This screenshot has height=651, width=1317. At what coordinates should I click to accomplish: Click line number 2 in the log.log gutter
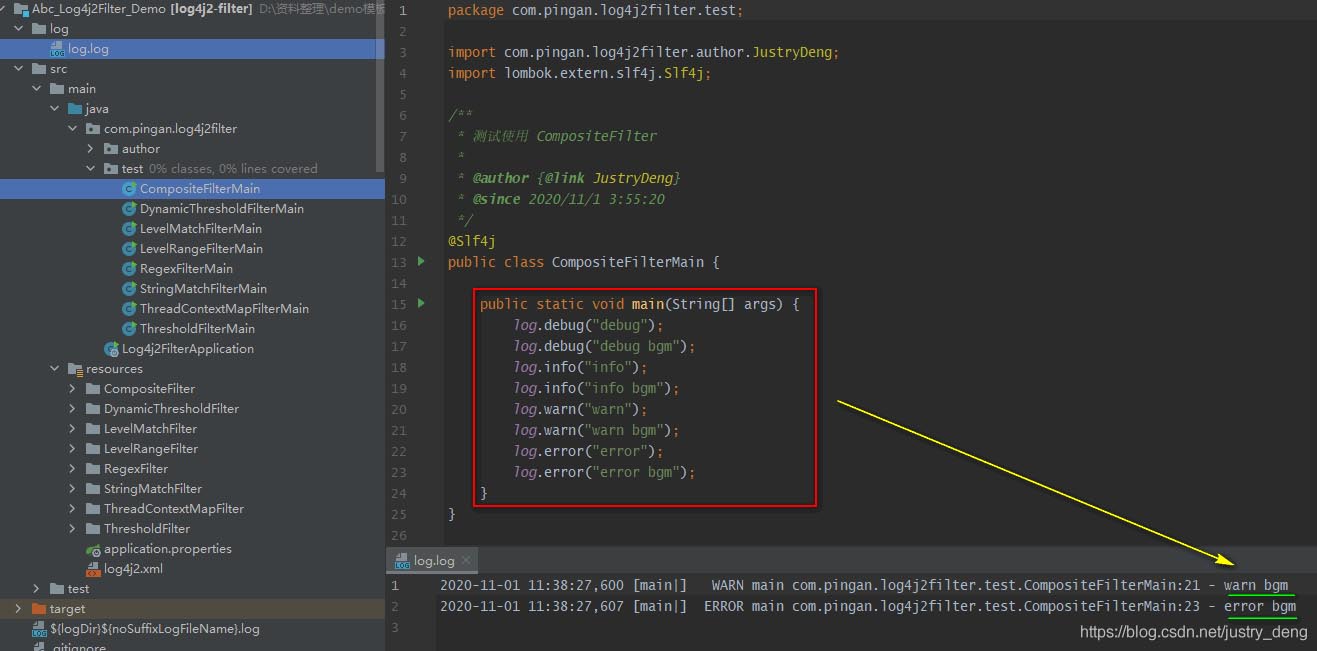[x=395, y=606]
